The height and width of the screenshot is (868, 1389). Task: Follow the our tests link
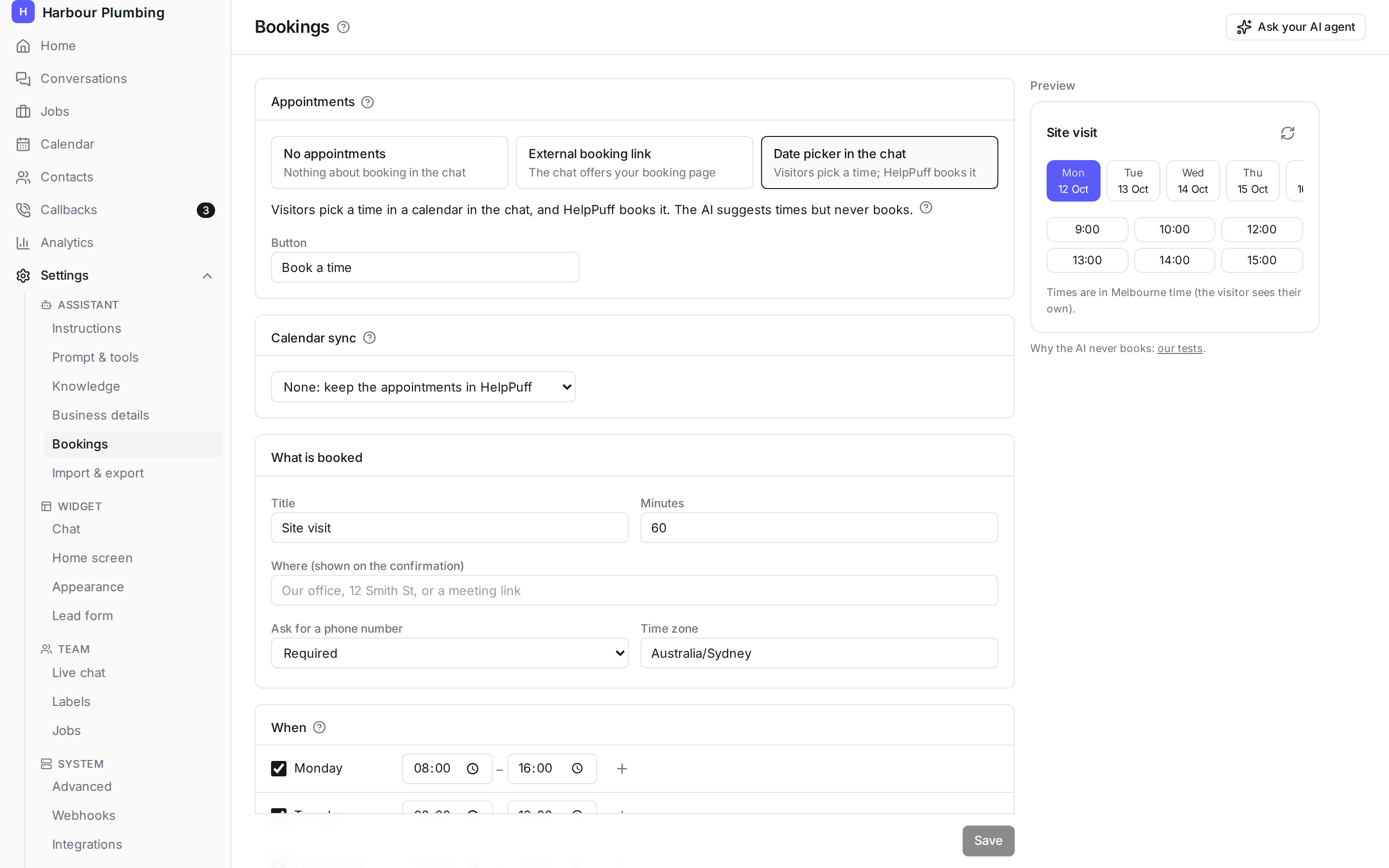coord(1180,349)
